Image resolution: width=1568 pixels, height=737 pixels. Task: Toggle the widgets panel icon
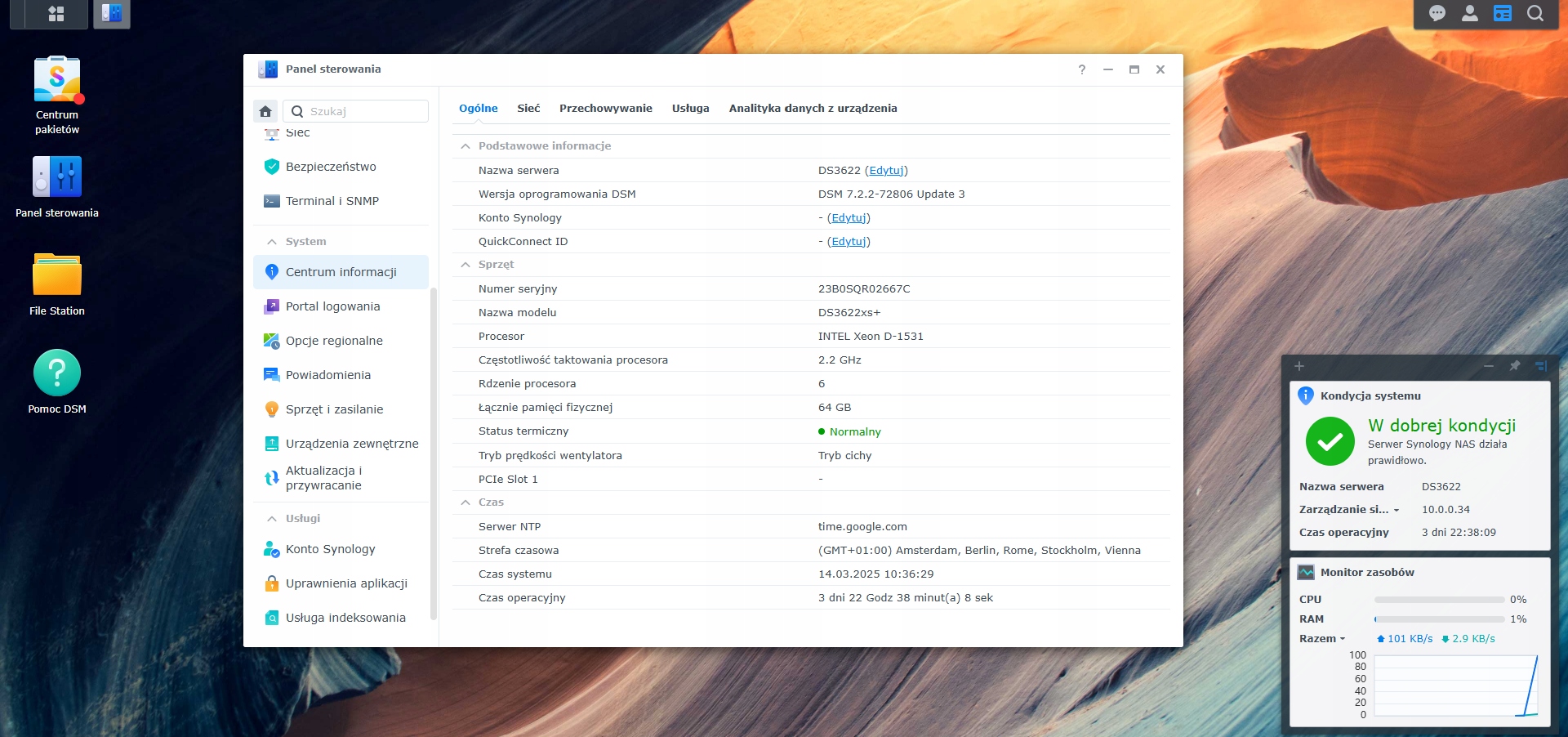tap(1503, 14)
